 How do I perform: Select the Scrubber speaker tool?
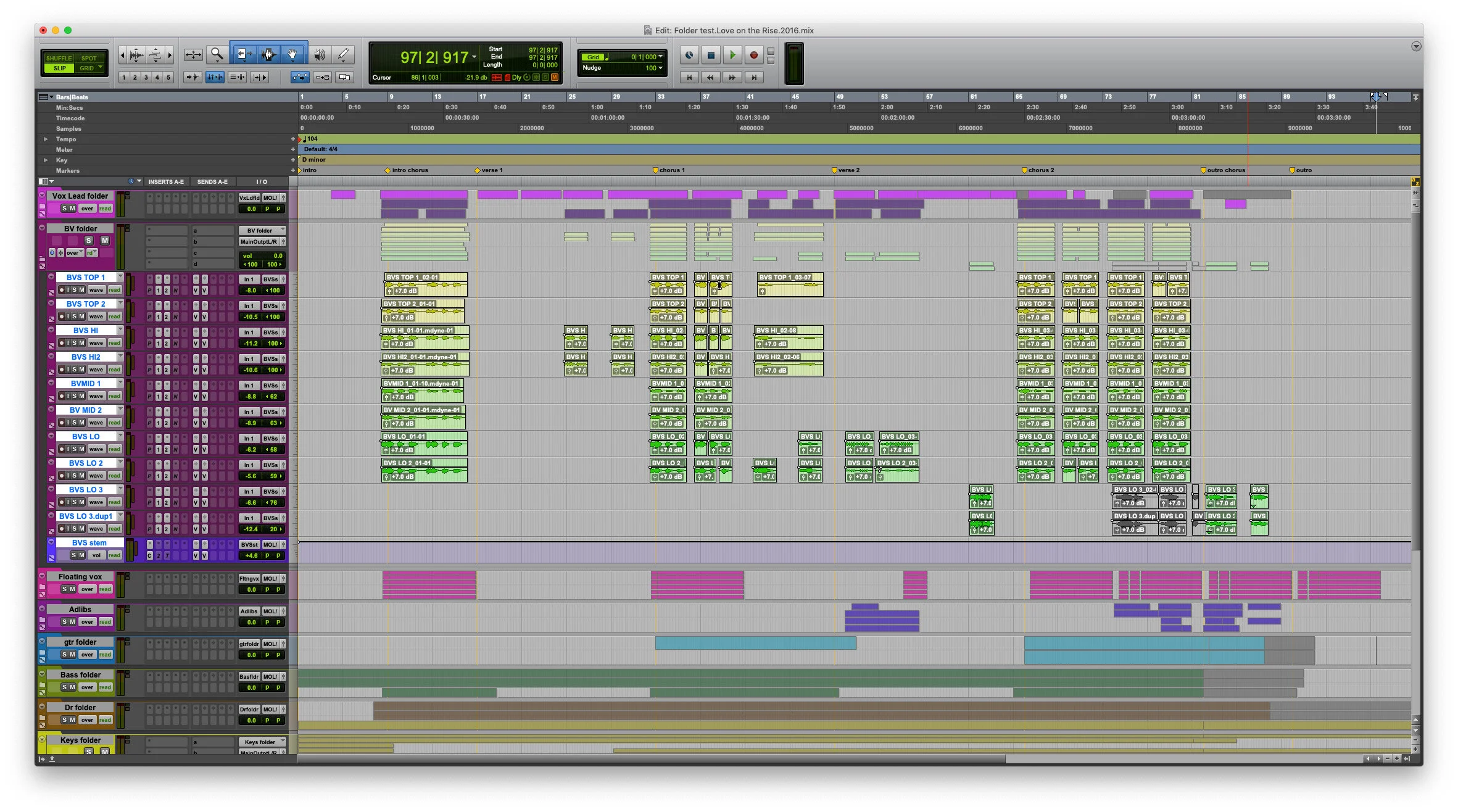point(319,55)
